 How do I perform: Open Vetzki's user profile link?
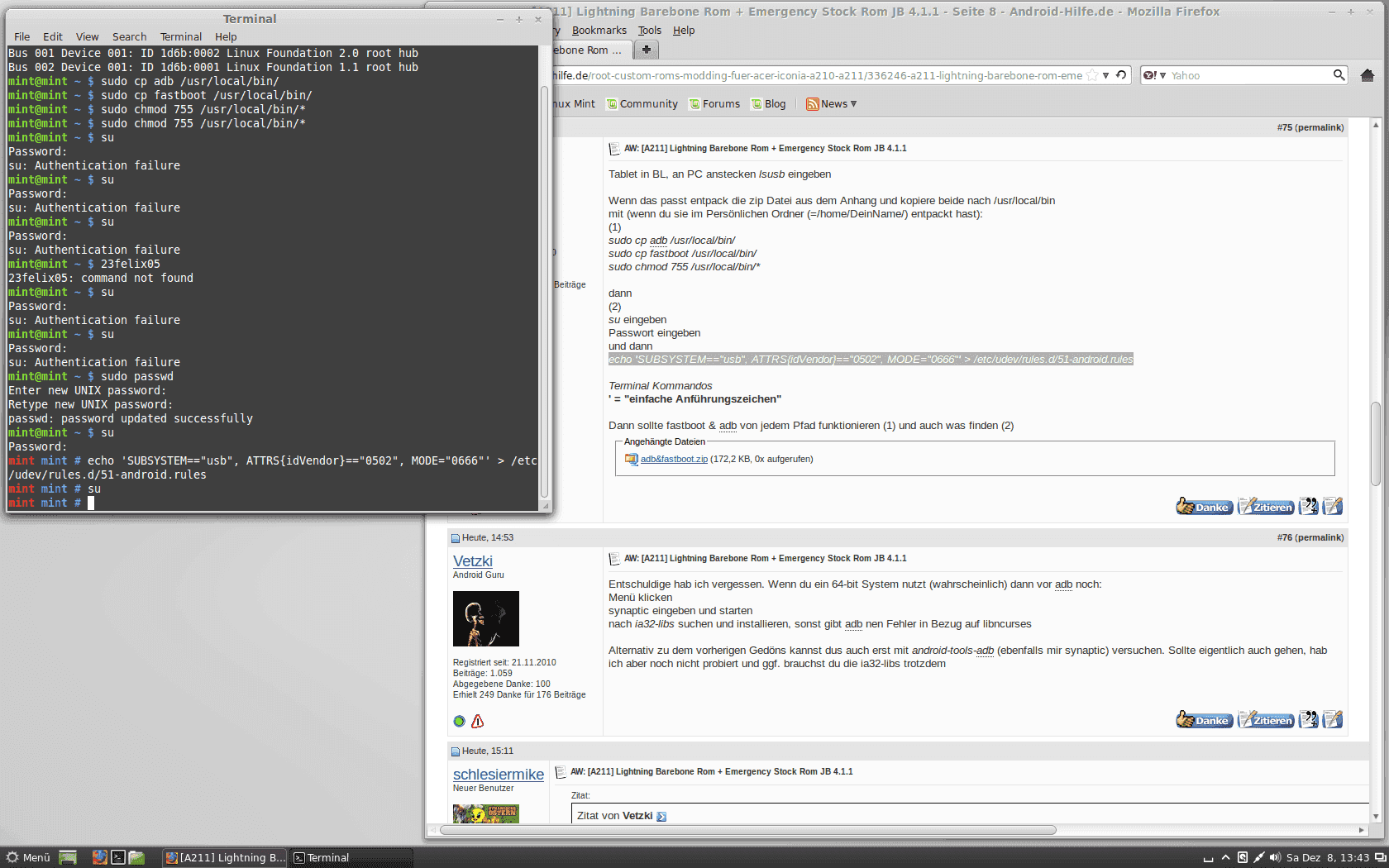pyautogui.click(x=473, y=561)
